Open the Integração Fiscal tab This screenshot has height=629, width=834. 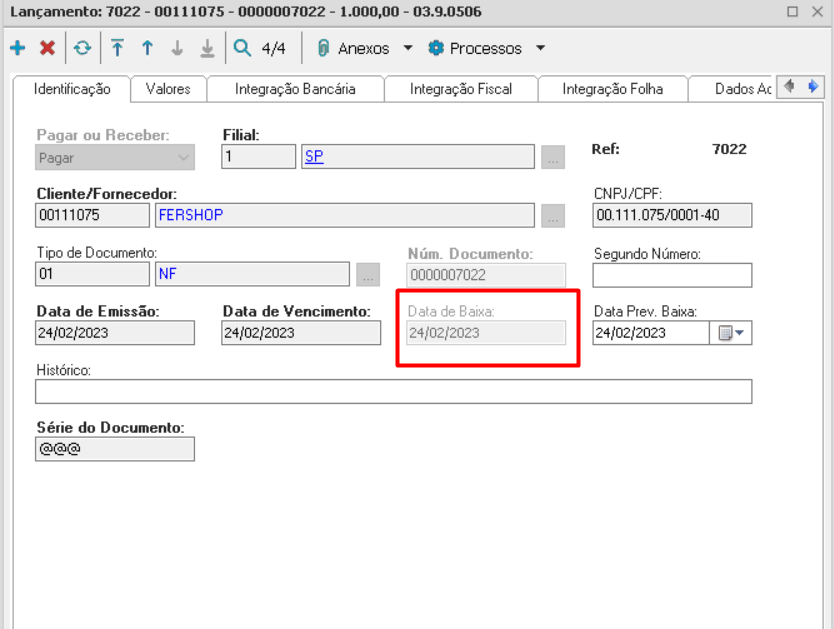coord(461,89)
